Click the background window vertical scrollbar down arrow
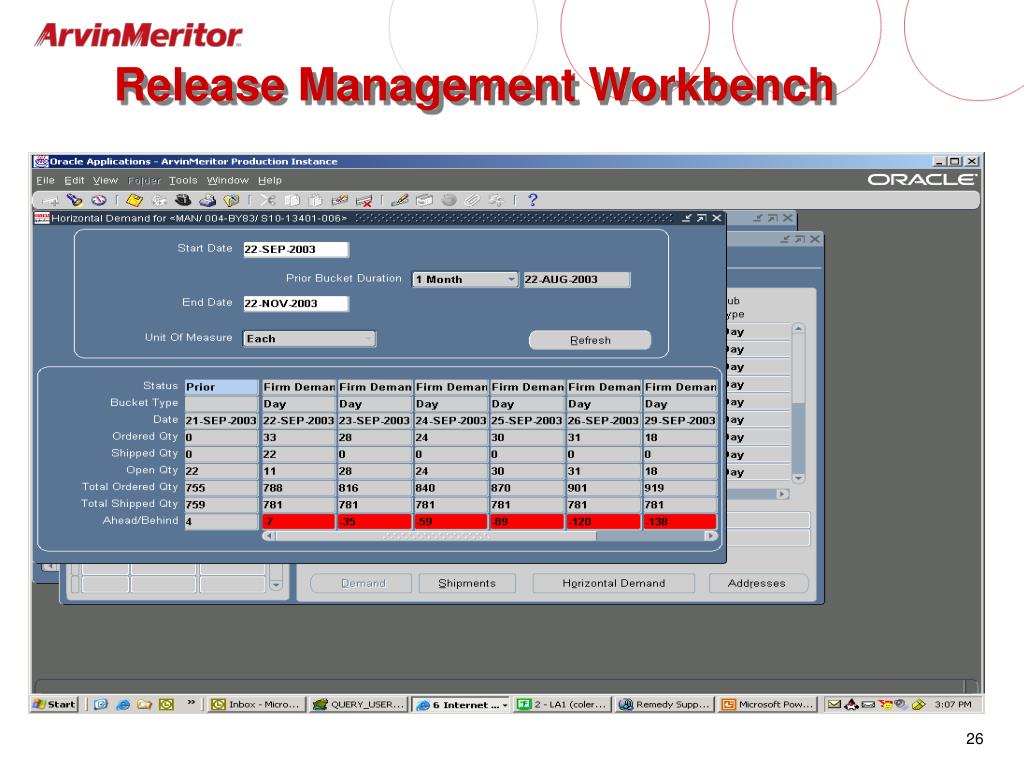 tap(798, 478)
